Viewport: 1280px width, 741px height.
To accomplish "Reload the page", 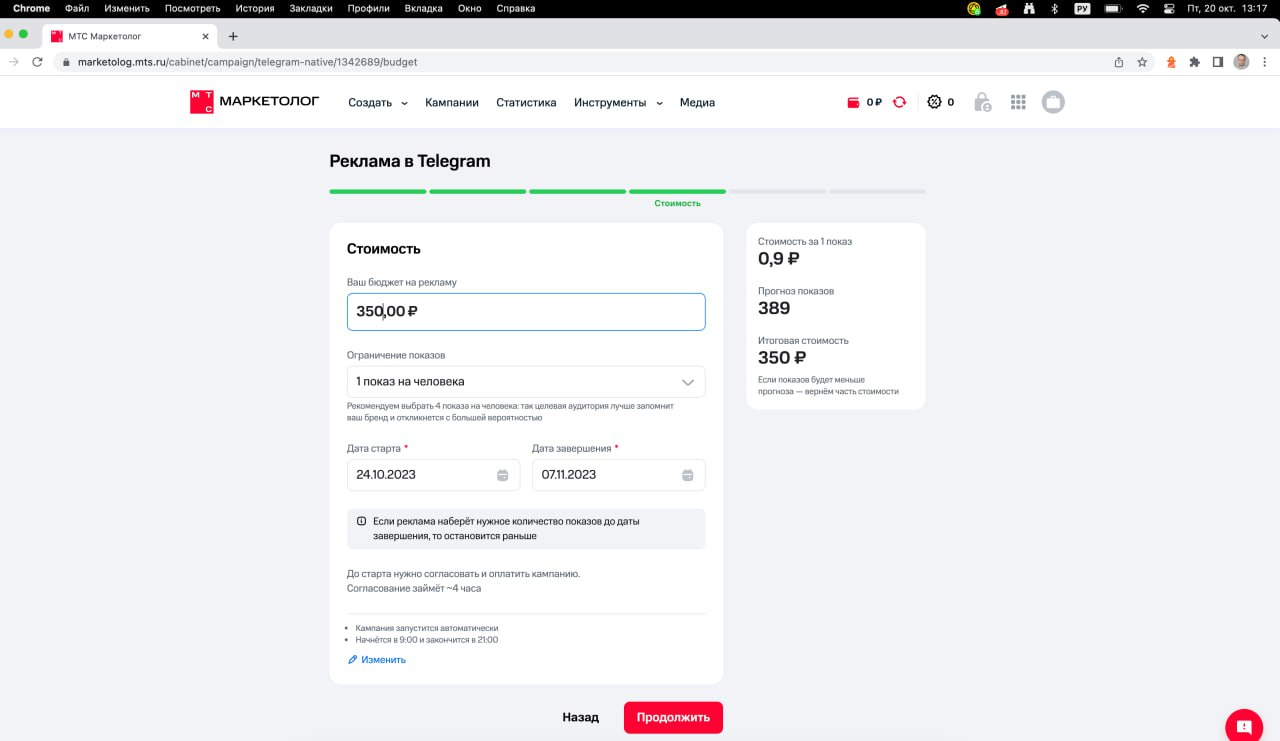I will tap(37, 62).
